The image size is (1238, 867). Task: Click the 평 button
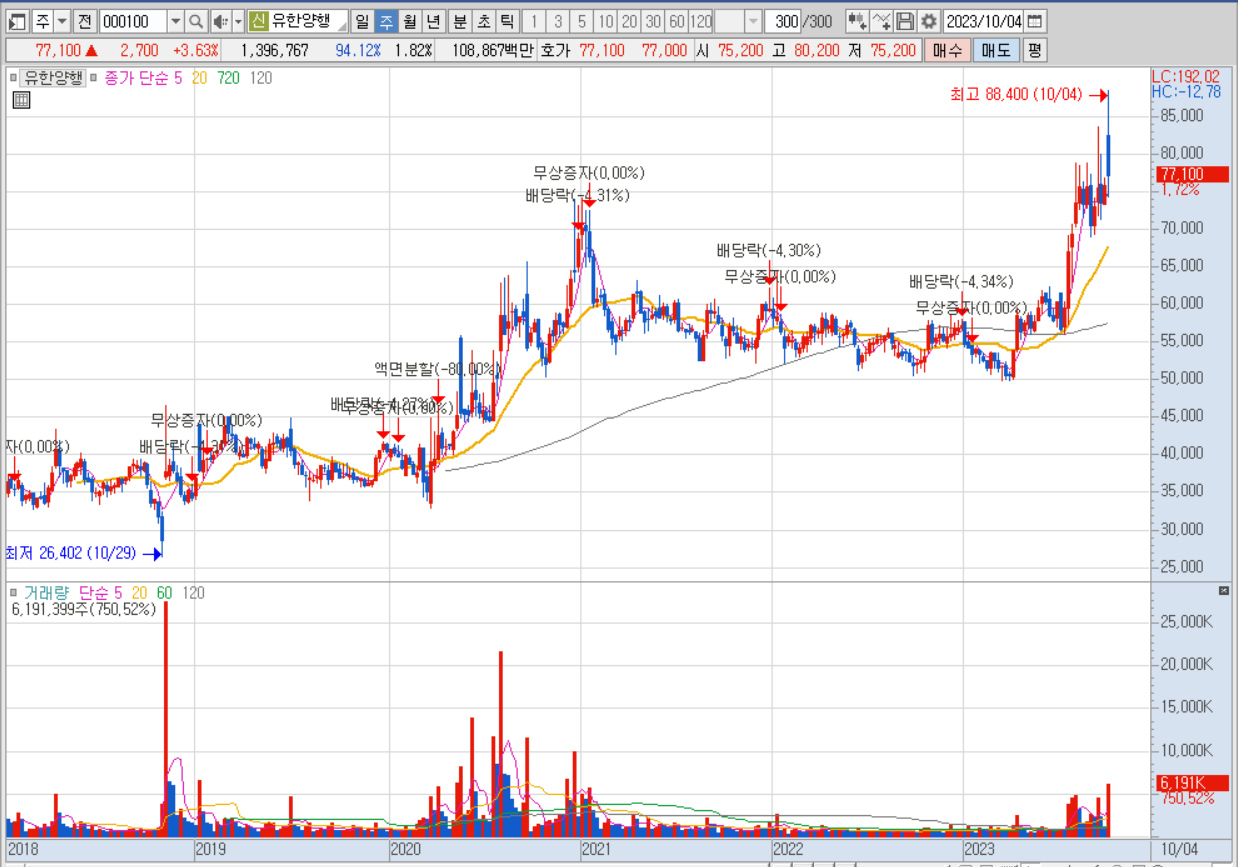click(1035, 50)
